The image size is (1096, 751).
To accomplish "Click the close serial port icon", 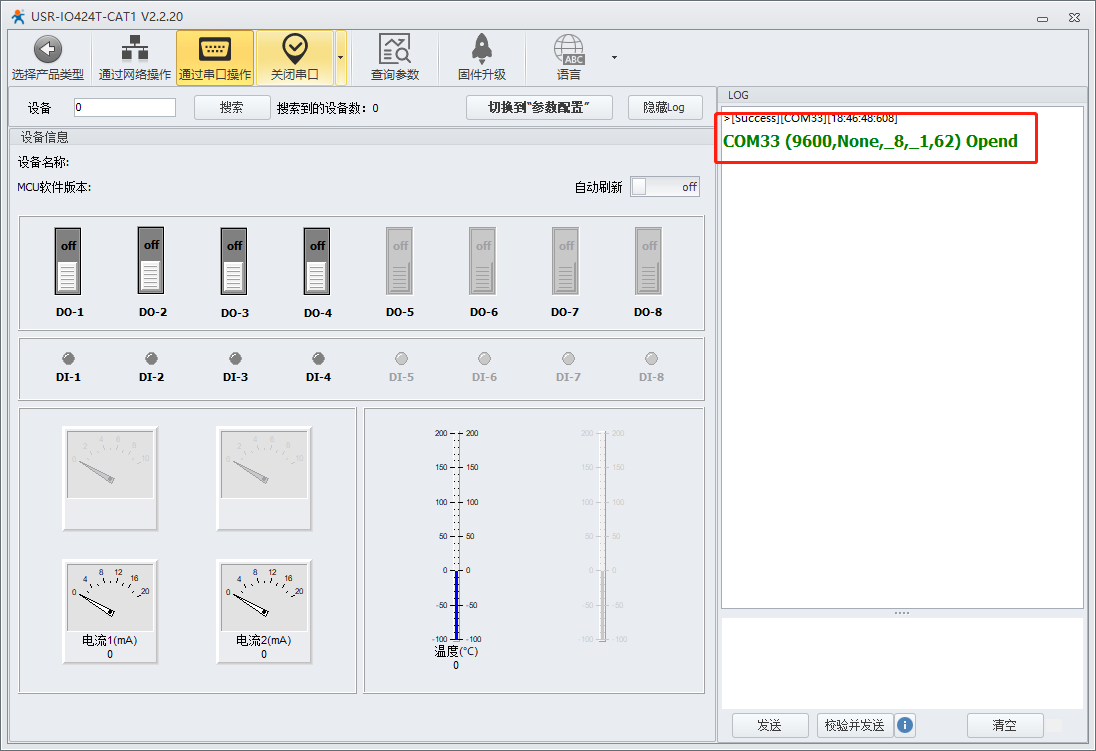I will click(294, 49).
